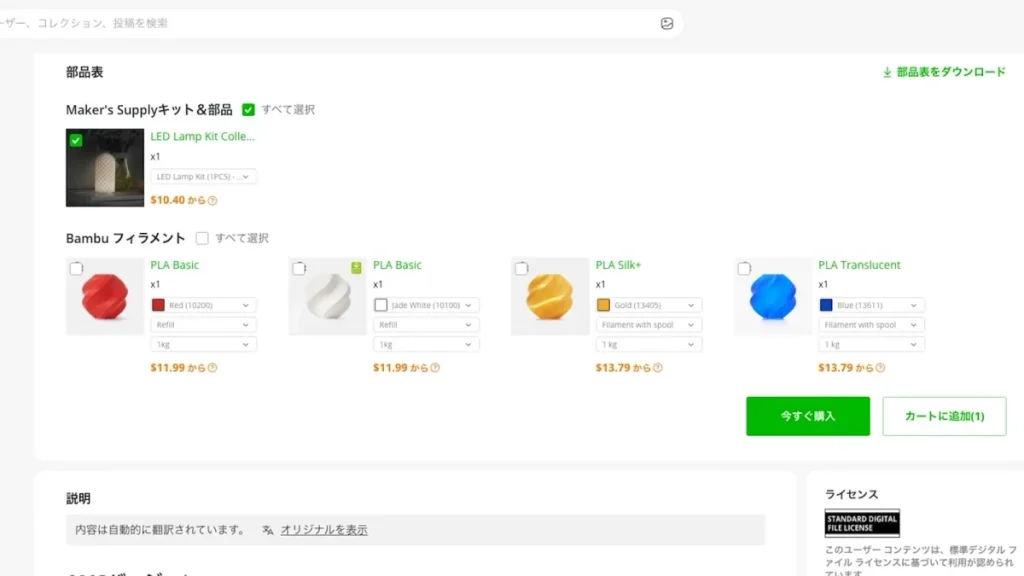The width and height of the screenshot is (1024, 576).
Task: Click the image search icon in search bar
Action: click(x=667, y=24)
